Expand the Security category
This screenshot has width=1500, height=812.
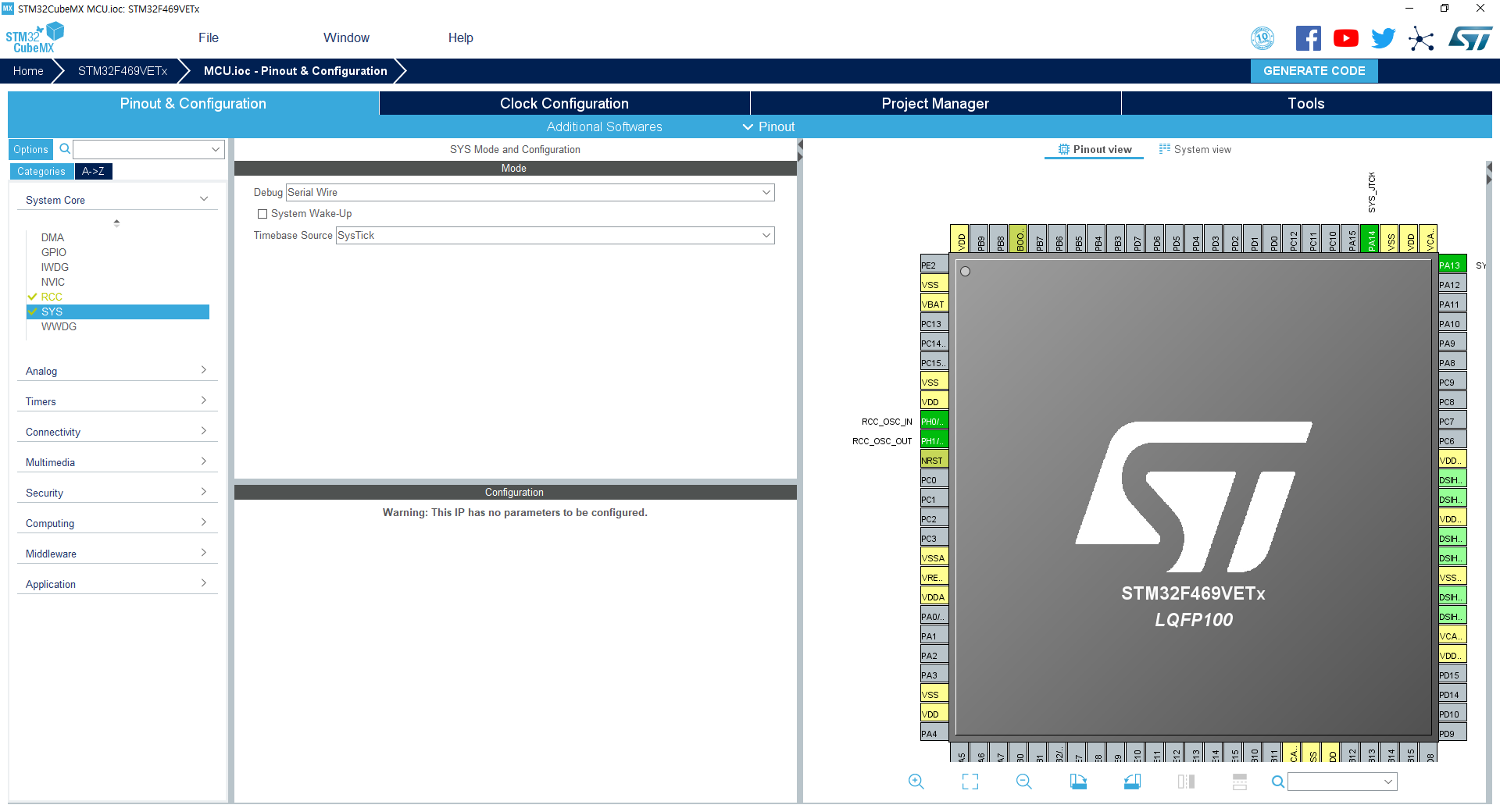117,493
